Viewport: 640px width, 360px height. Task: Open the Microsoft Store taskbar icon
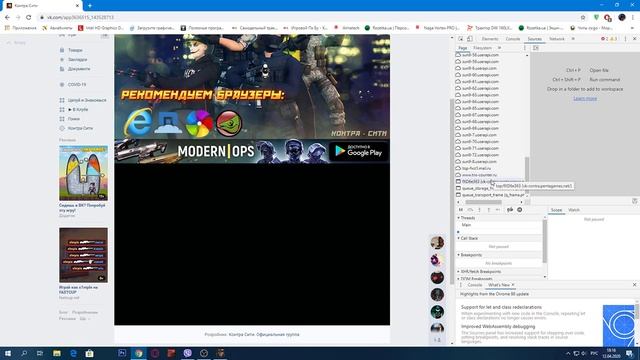pyautogui.click(x=89, y=353)
